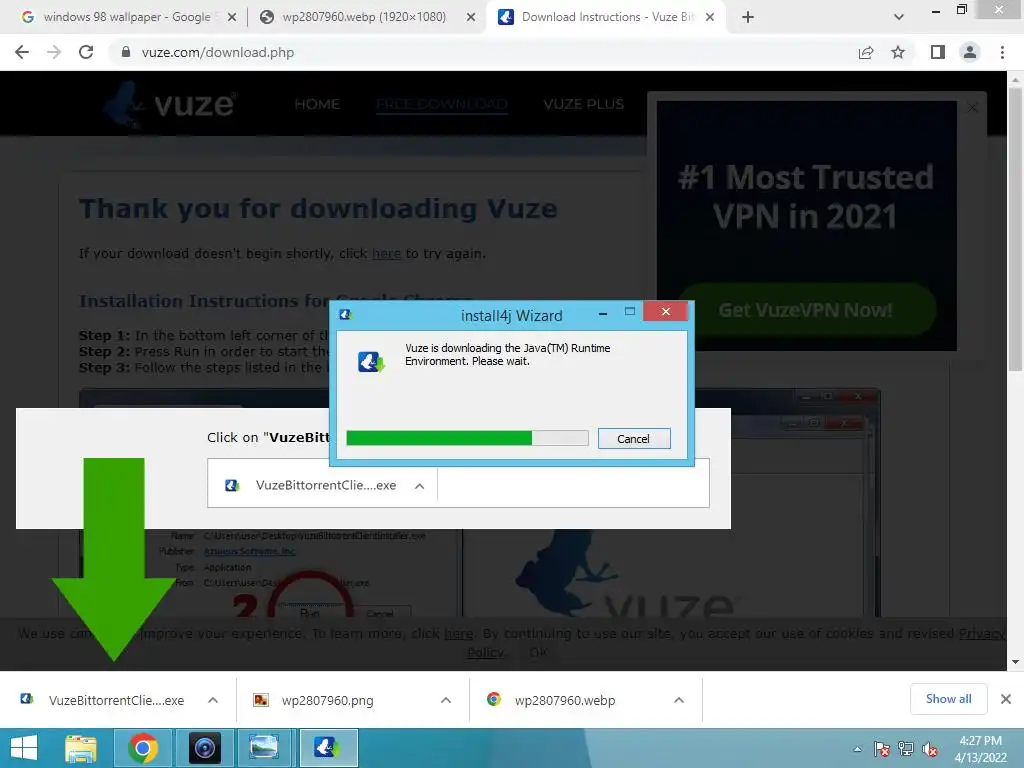Bookmark this page with star icon

click(898, 52)
